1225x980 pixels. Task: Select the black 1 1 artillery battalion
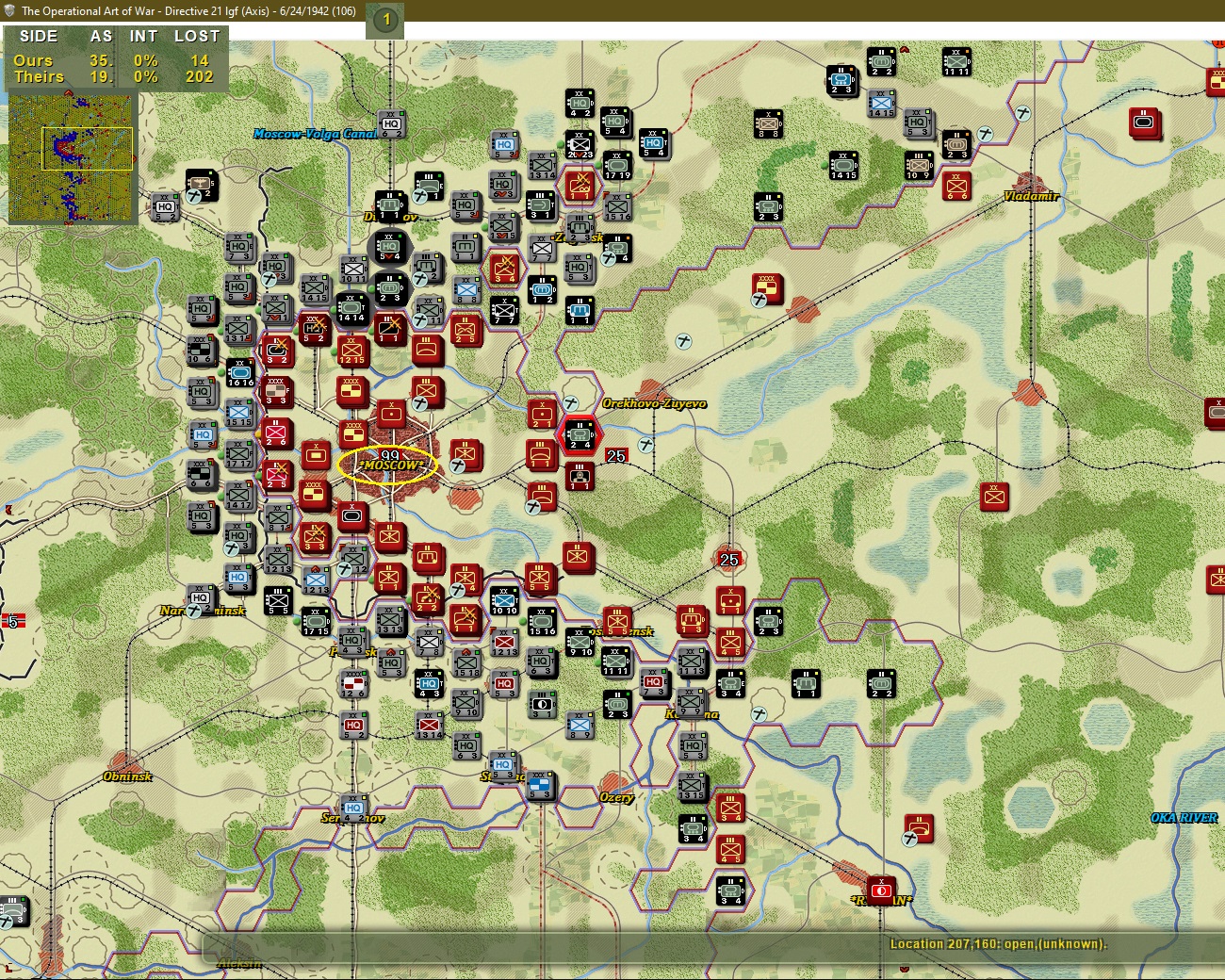pyautogui.click(x=805, y=682)
